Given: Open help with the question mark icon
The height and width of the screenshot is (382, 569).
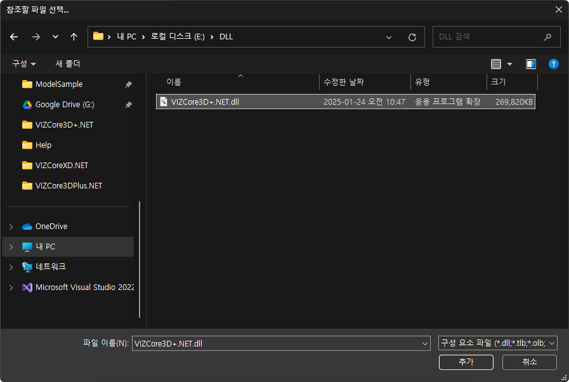Looking at the screenshot, I should coord(553,64).
